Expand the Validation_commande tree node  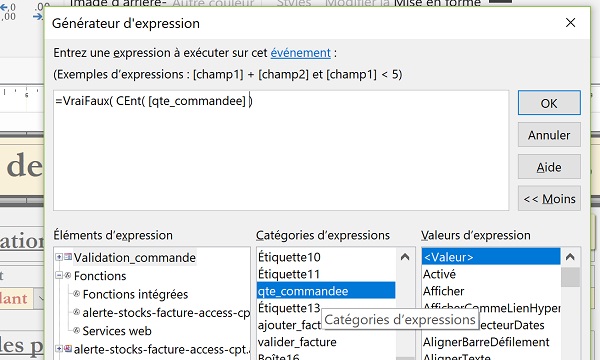(59, 257)
